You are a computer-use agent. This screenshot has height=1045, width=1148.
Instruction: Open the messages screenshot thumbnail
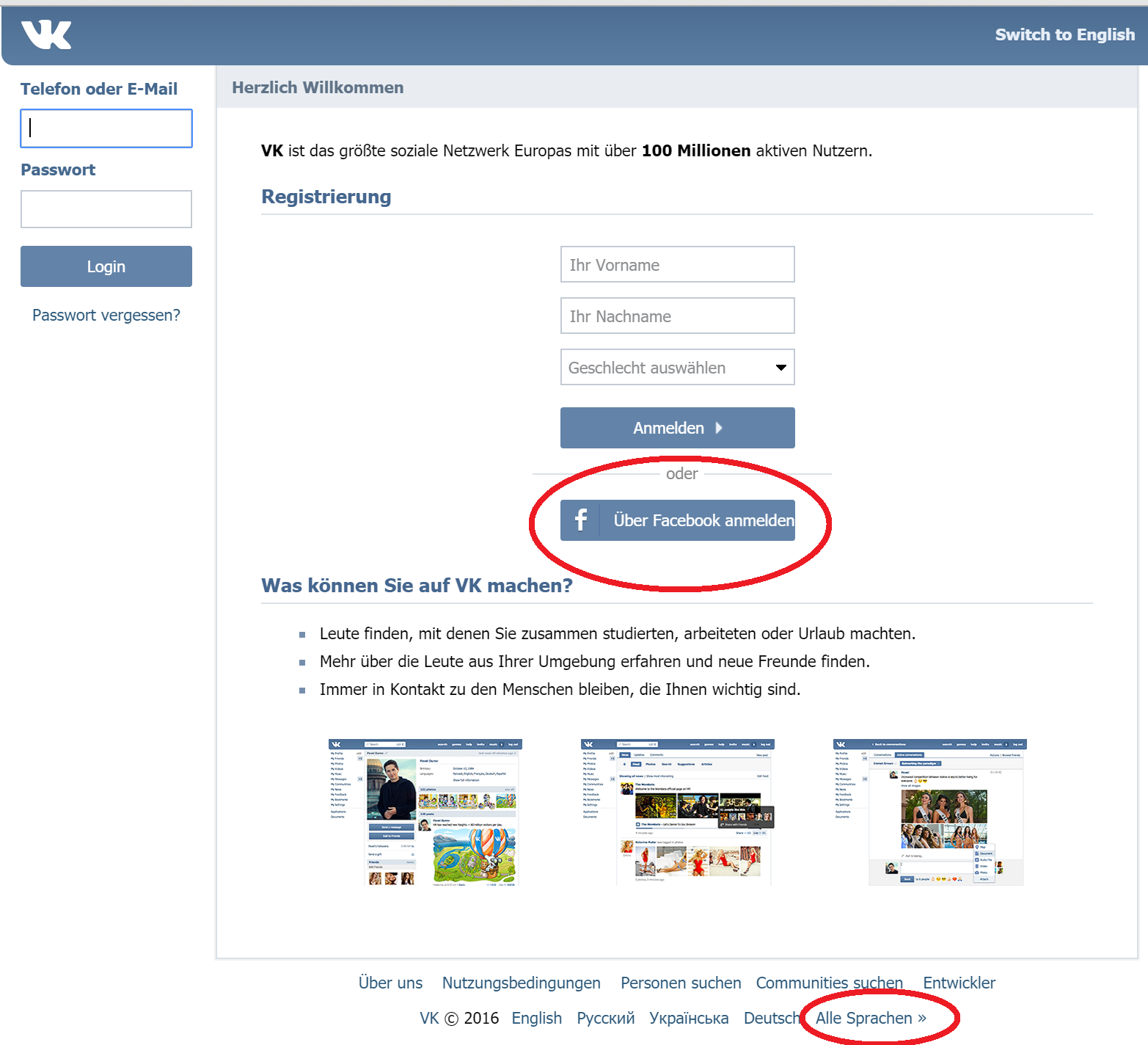(x=929, y=813)
